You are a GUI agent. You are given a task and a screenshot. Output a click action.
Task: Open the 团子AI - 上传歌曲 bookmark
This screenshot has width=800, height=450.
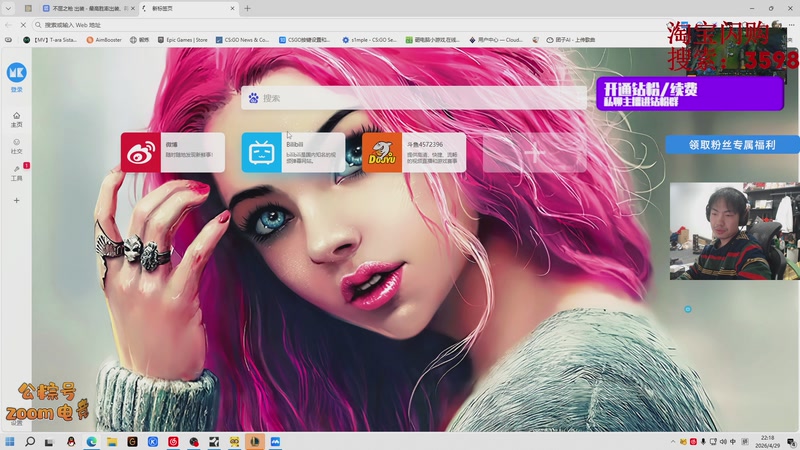[571, 39]
